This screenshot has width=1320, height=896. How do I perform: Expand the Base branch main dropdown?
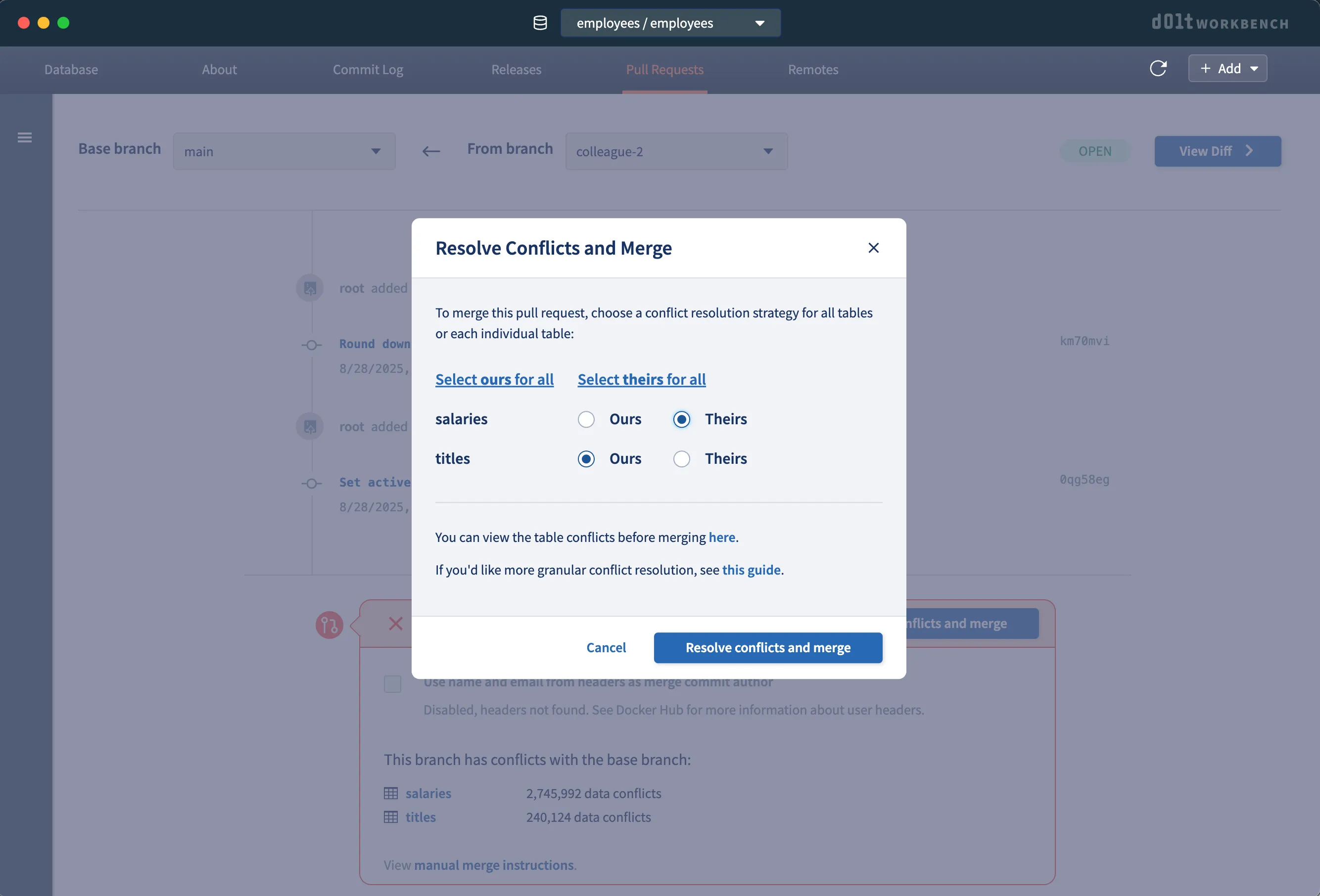pyautogui.click(x=284, y=152)
